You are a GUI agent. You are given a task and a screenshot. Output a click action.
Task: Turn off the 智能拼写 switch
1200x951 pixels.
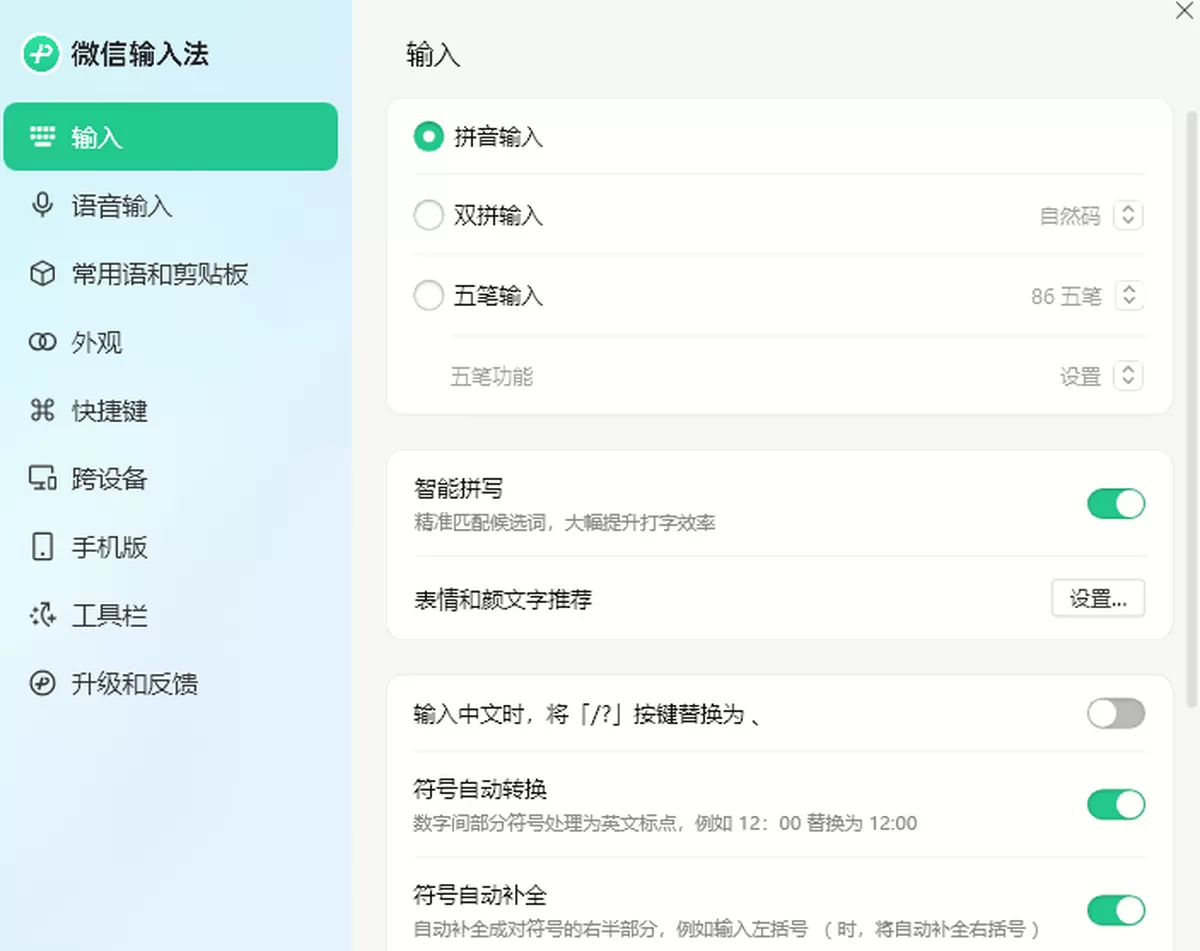coord(1116,504)
